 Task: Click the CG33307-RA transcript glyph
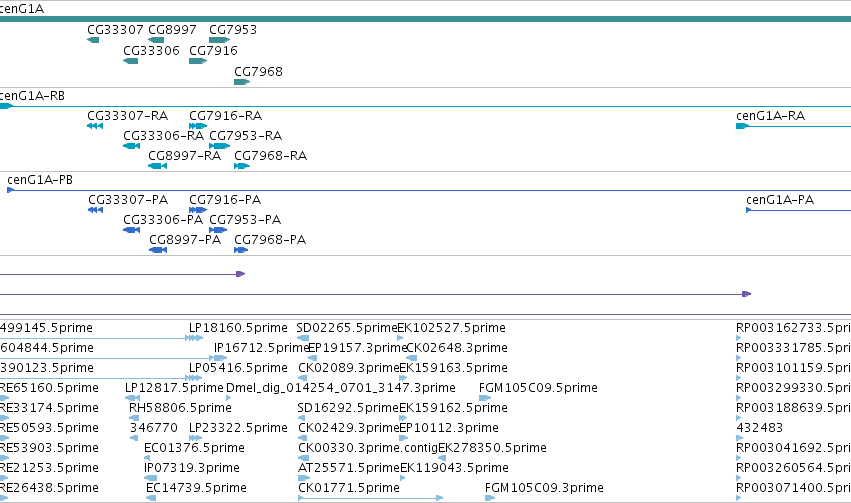(x=95, y=126)
